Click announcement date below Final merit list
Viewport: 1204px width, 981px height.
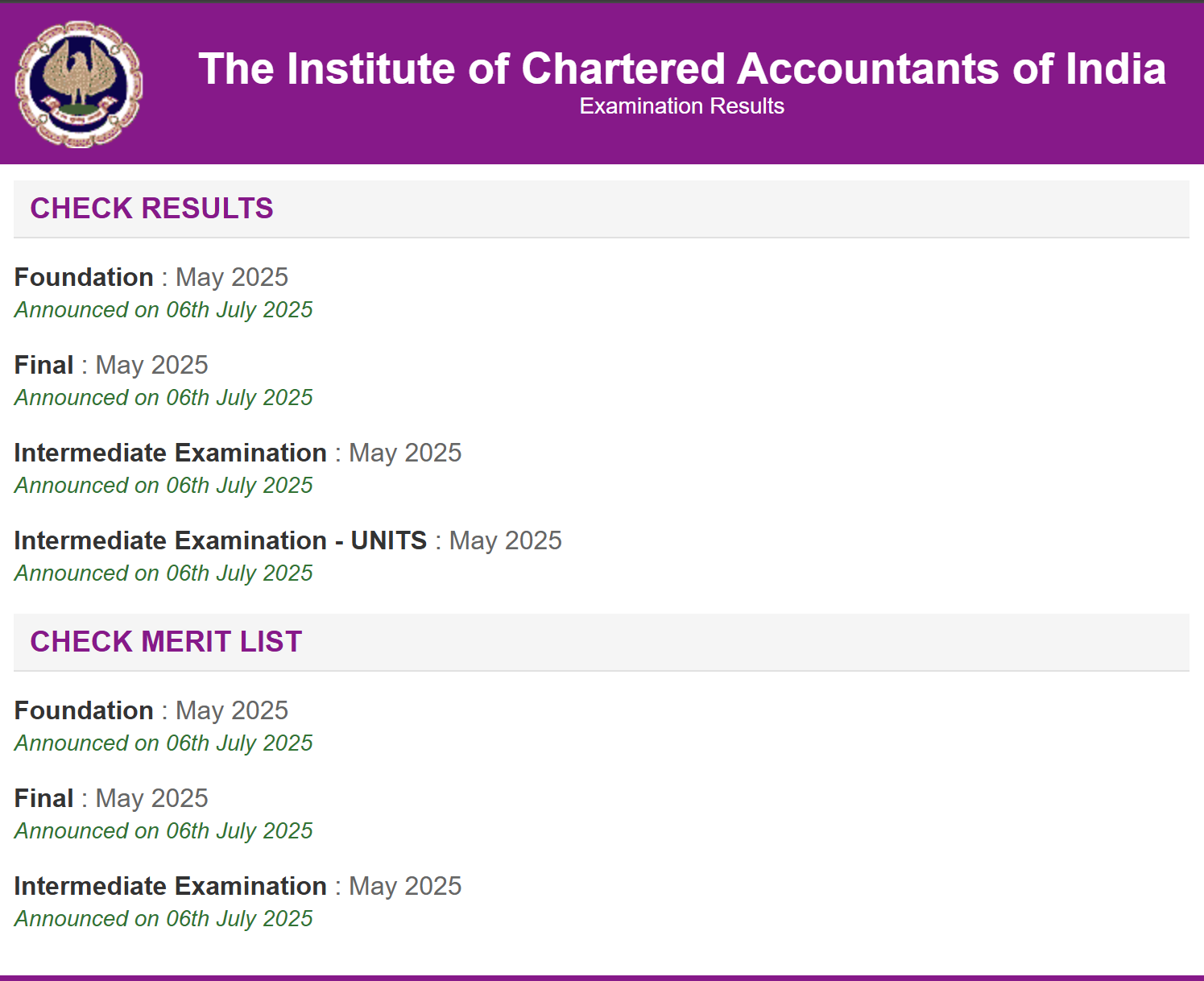pos(163,831)
